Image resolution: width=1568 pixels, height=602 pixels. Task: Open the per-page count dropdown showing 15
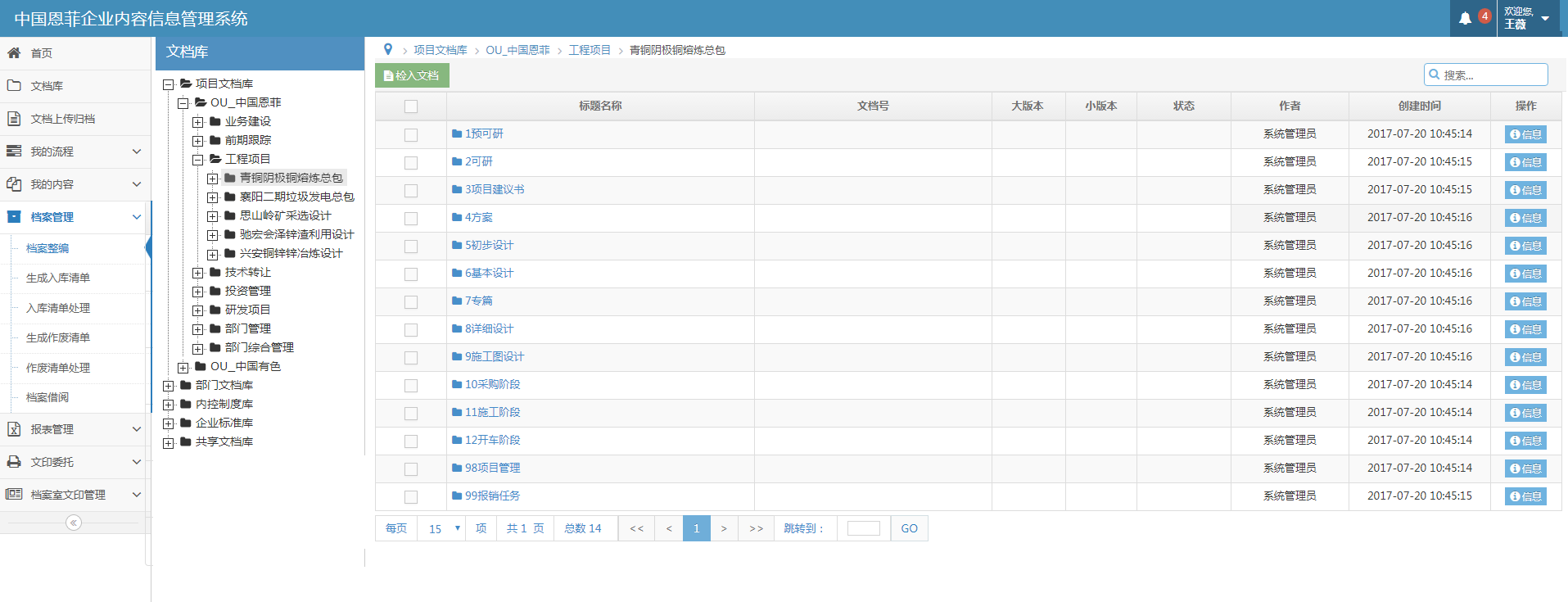pyautogui.click(x=442, y=528)
